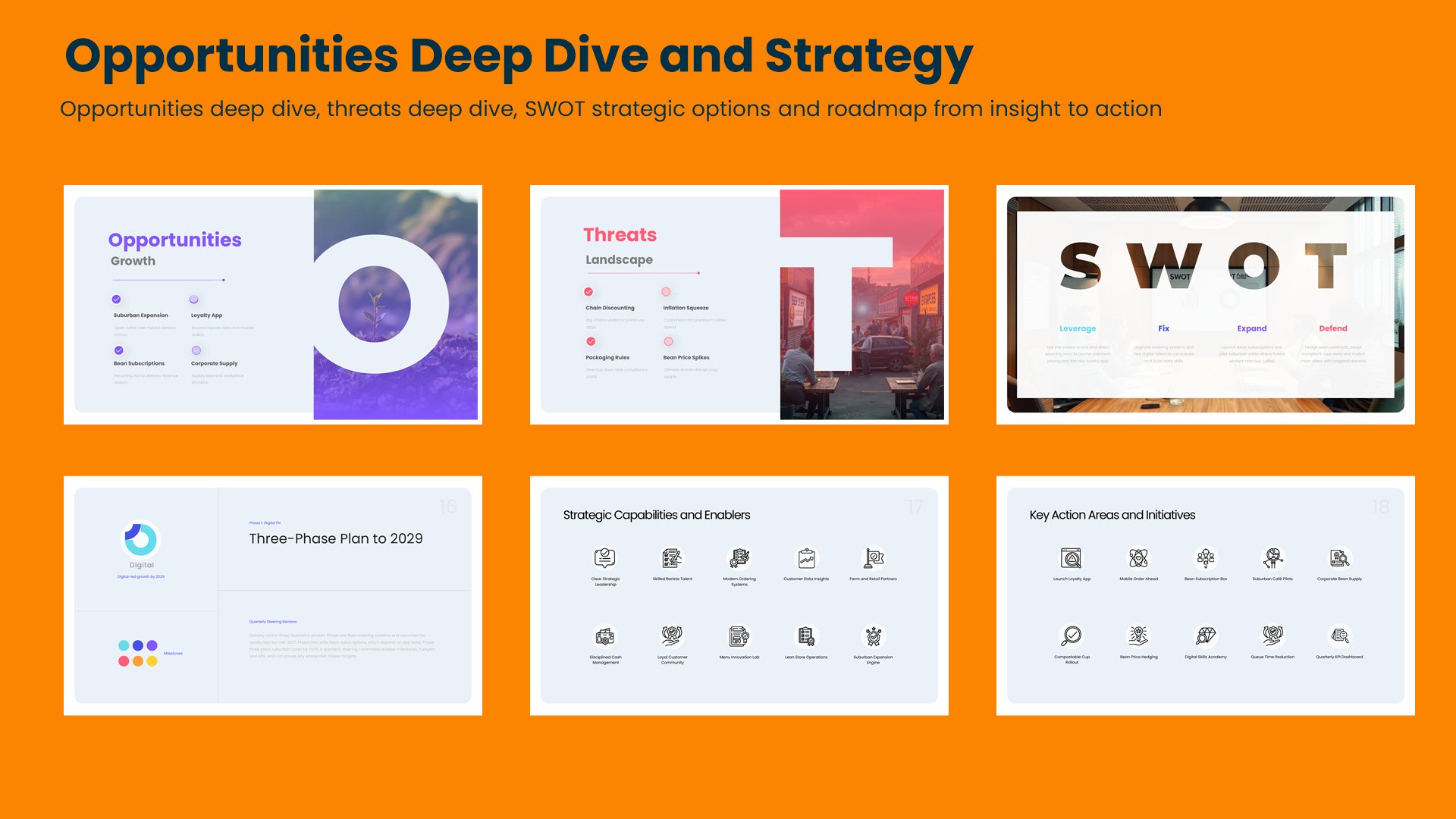
Task: Click the Digital donut chart icon
Action: (141, 539)
